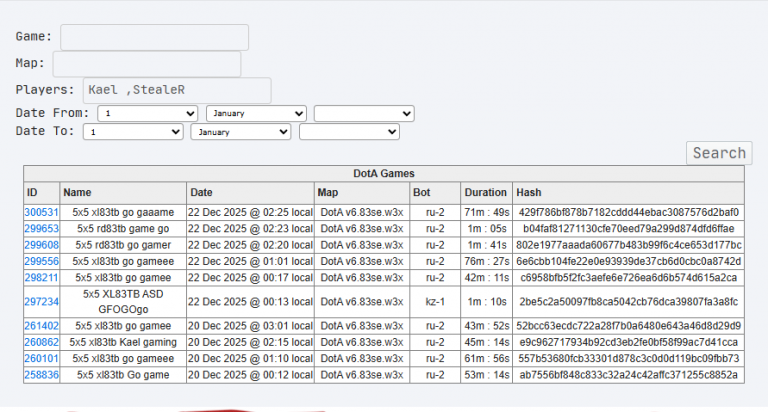Open game ID 299556 link
Viewport: 768px width, 412px height.
coord(42,262)
